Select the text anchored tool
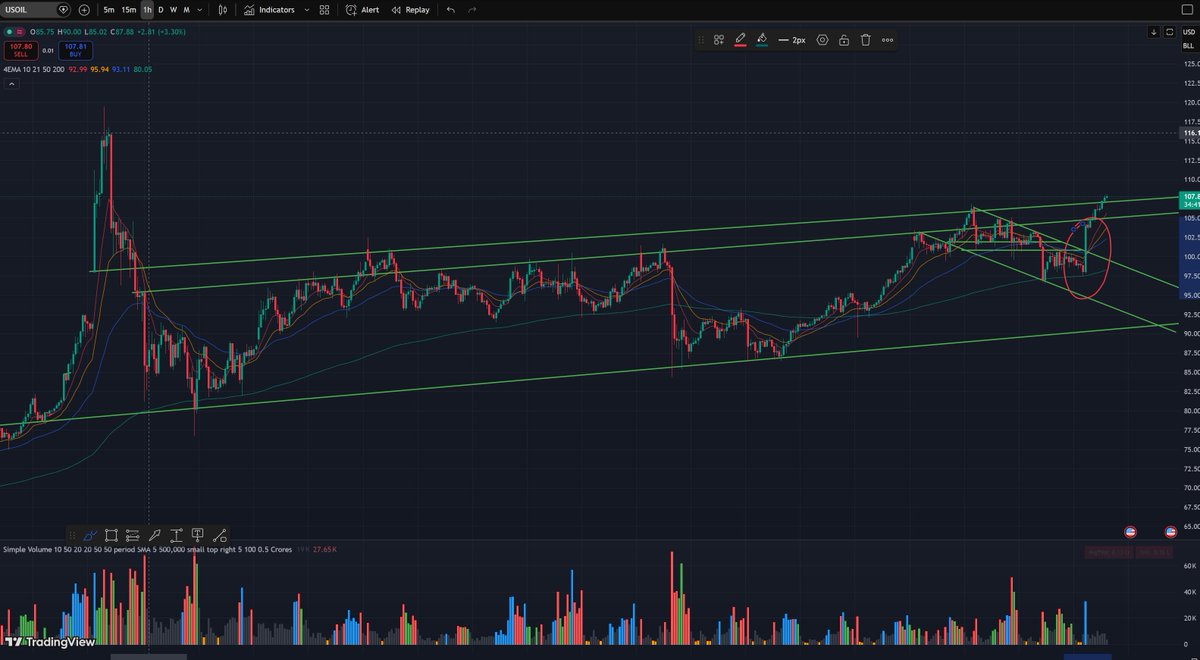The width and height of the screenshot is (1200, 660). point(176,535)
